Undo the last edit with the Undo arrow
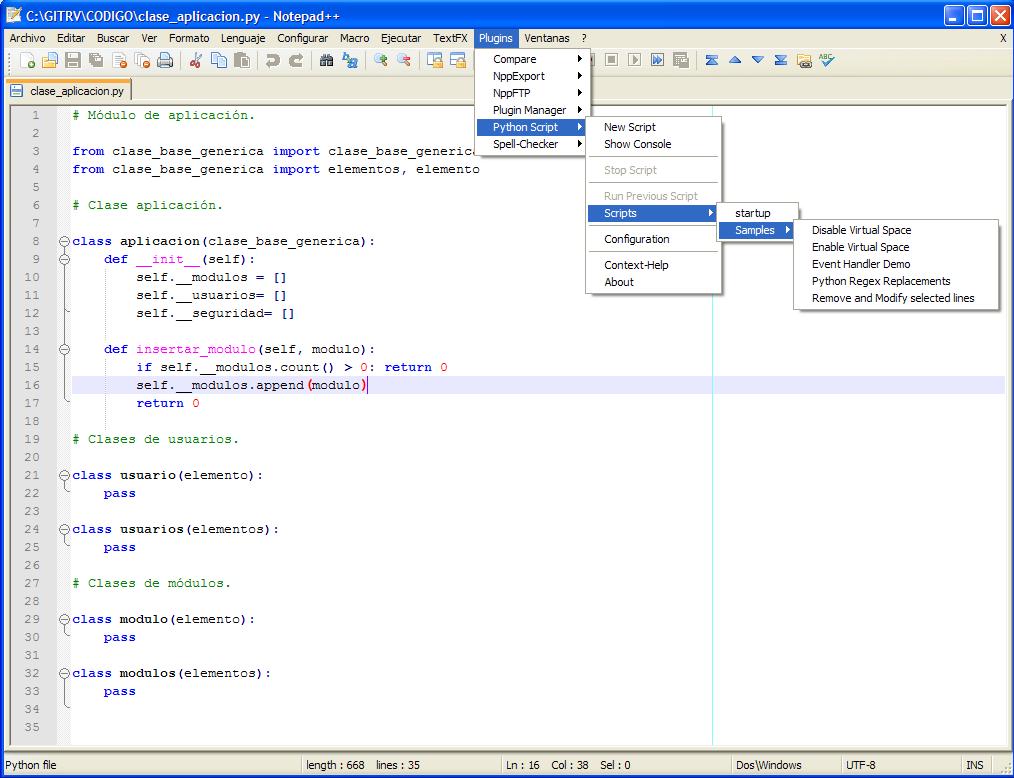 coord(273,61)
